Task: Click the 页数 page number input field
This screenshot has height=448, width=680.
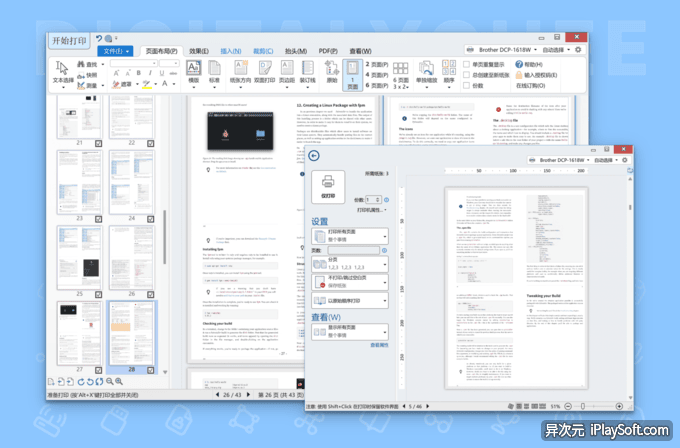Action: 354,251
